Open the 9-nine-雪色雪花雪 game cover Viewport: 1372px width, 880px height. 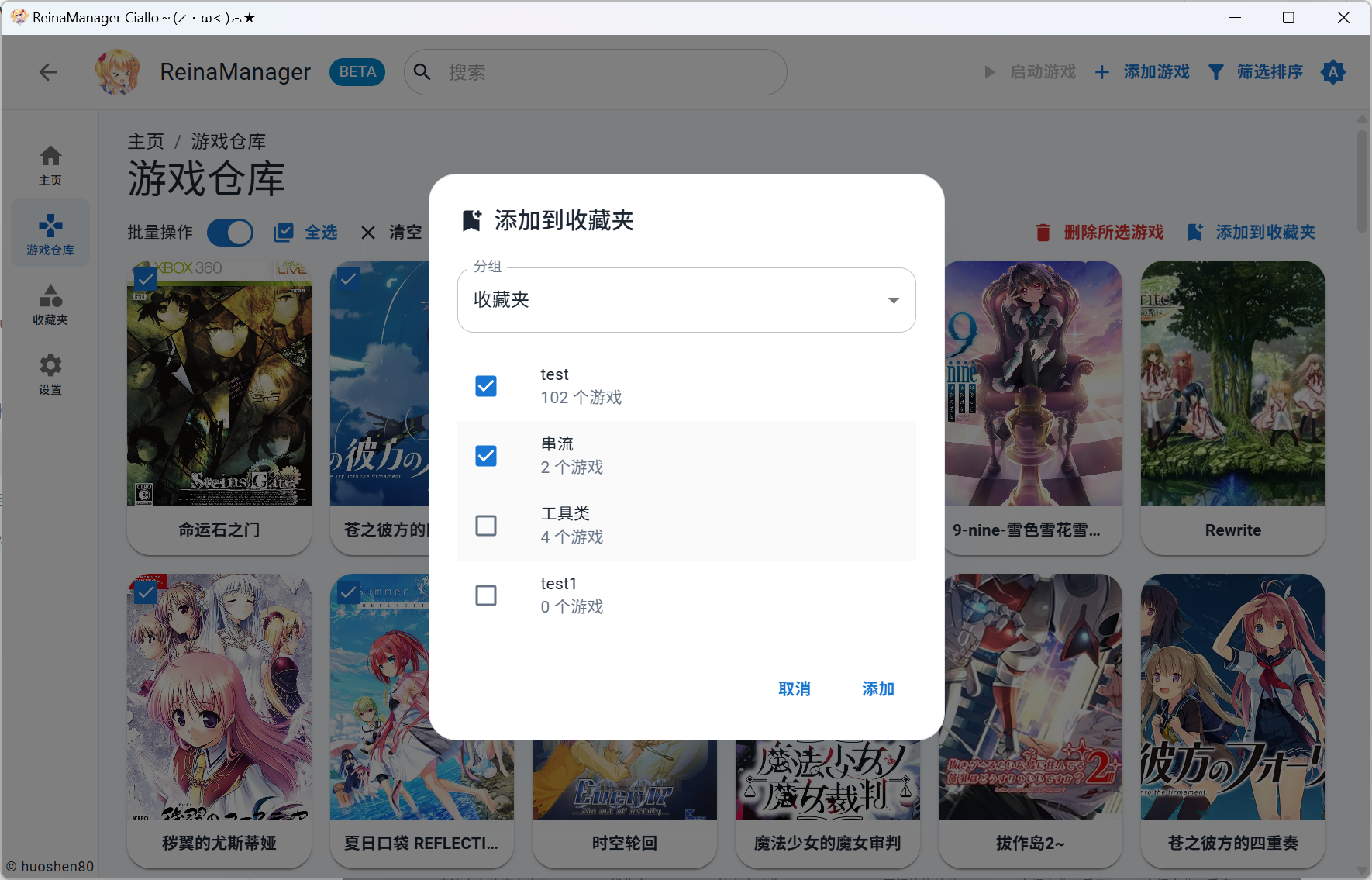1034,384
